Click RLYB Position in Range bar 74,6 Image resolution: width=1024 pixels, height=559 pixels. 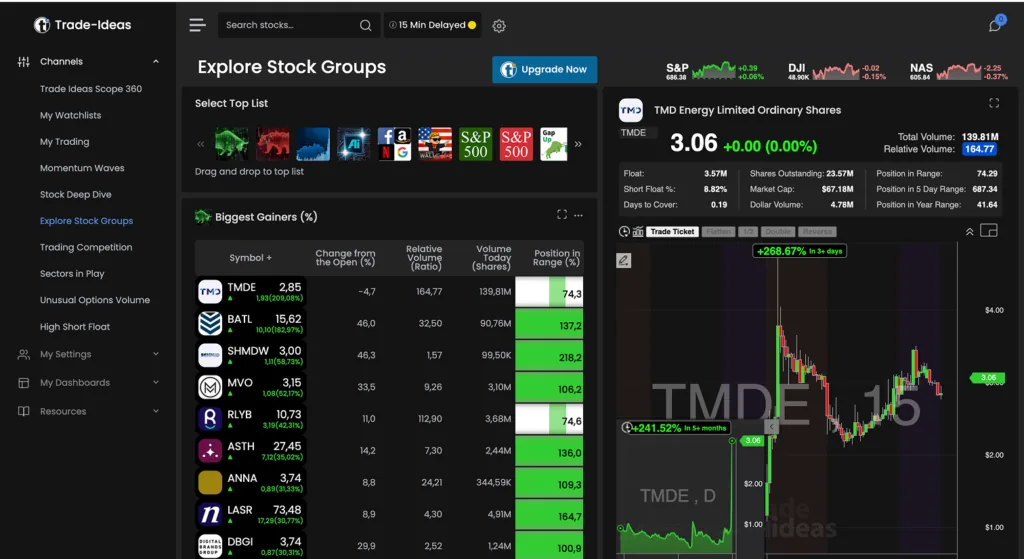point(549,419)
